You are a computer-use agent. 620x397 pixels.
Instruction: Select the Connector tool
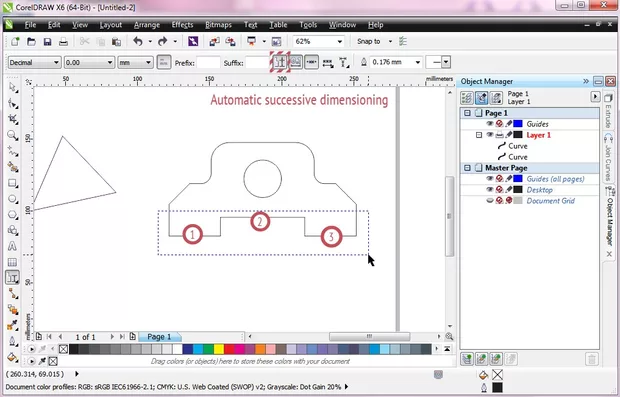(13, 294)
